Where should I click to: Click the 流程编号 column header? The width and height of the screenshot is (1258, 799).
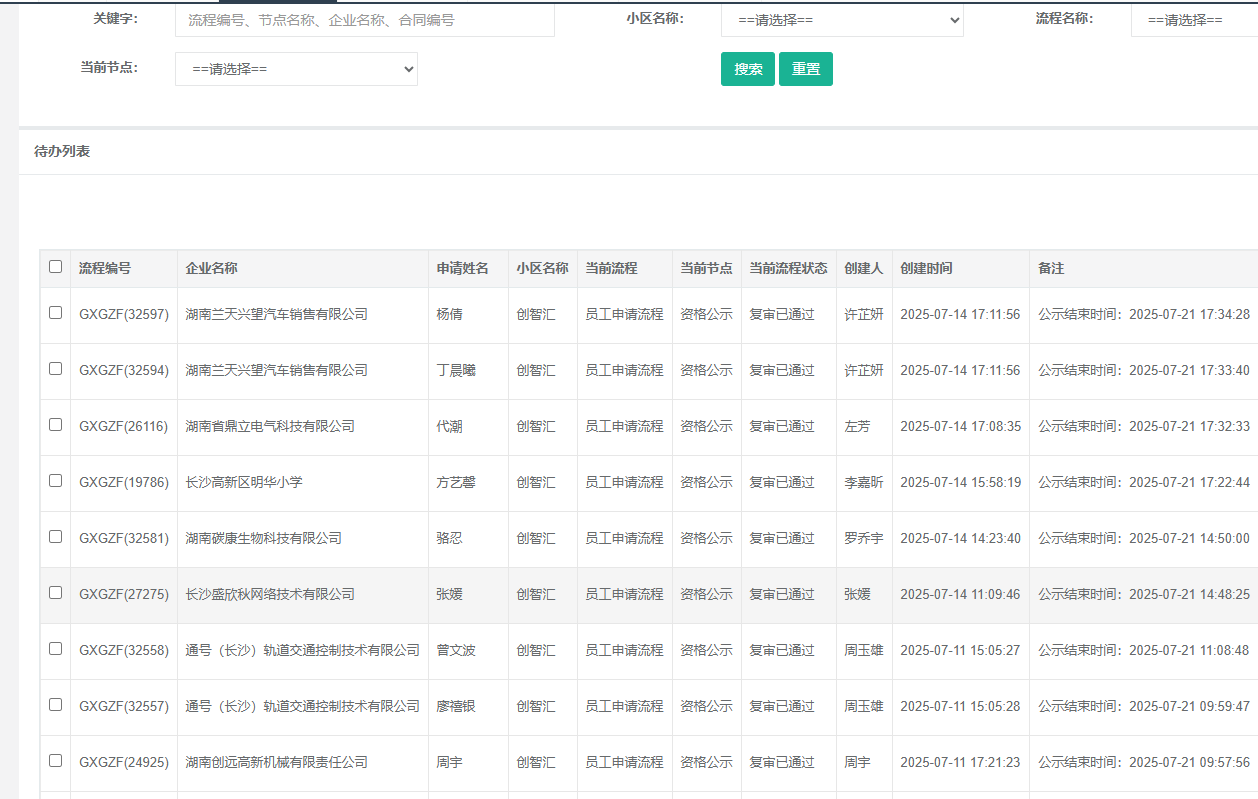tap(105, 269)
